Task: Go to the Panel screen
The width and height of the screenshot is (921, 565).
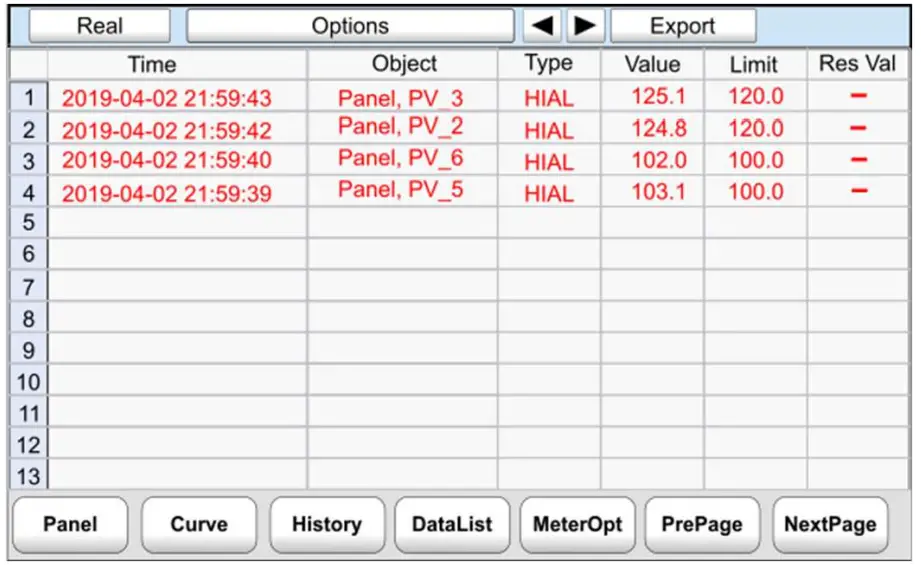Action: 70,524
